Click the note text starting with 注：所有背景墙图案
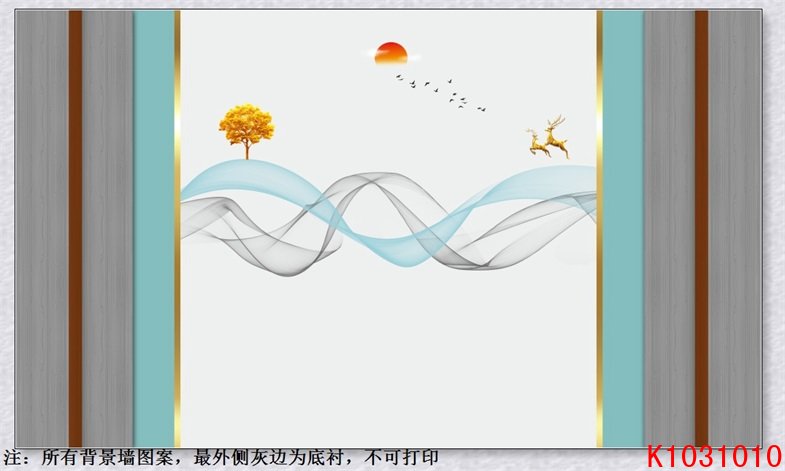Screen dimensions: 785x471 221,457
